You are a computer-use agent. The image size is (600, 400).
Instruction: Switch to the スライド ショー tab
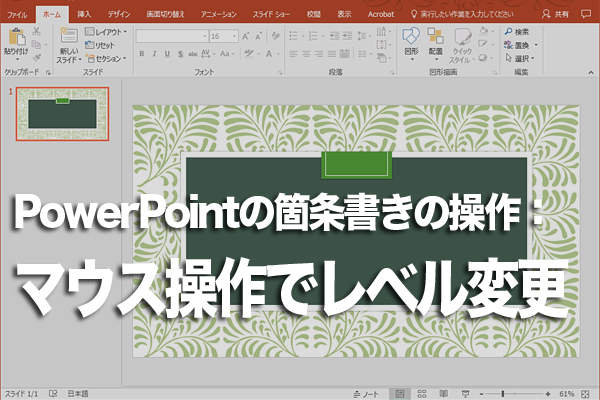pyautogui.click(x=271, y=15)
